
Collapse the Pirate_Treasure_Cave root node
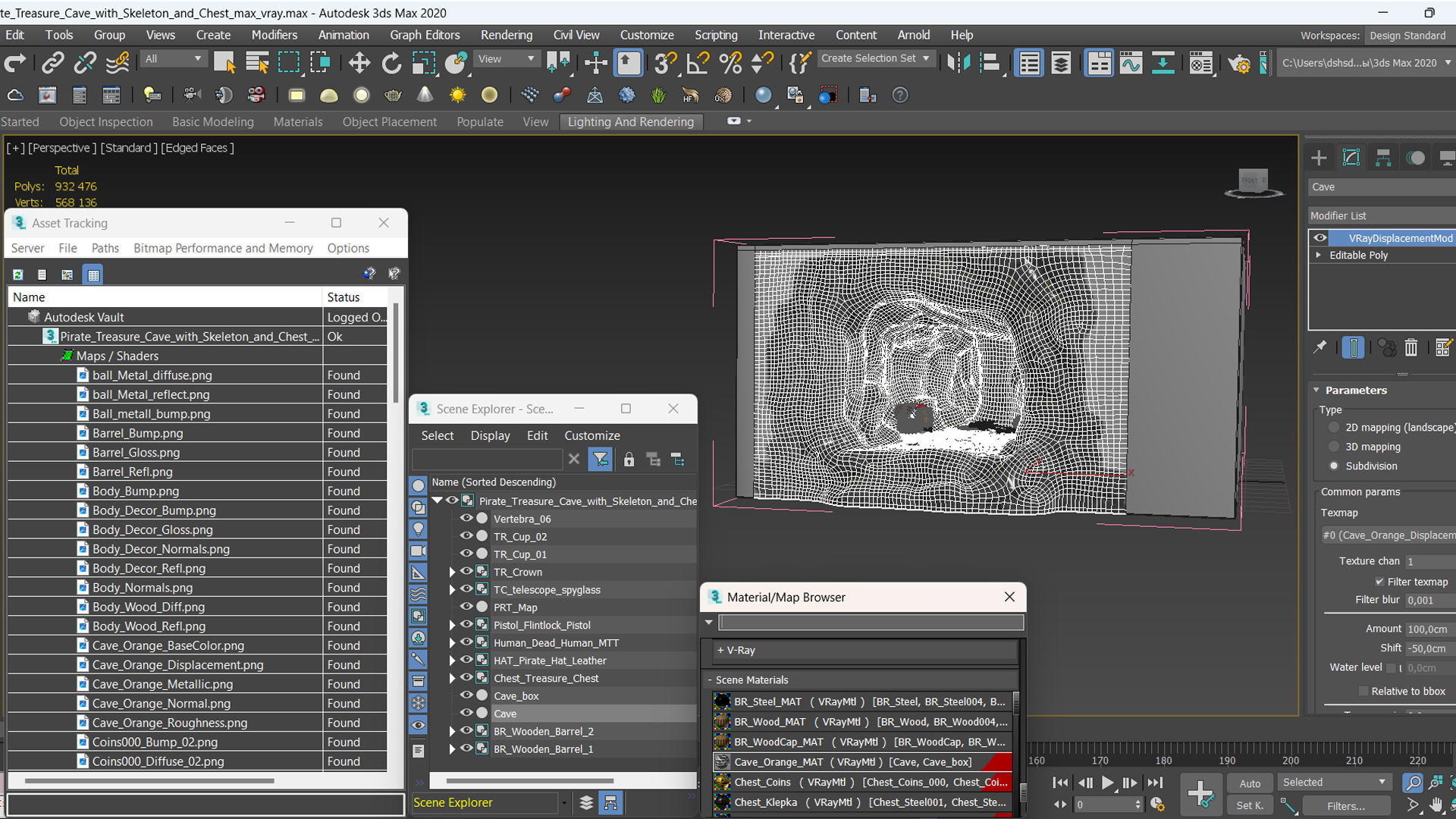[x=438, y=500]
